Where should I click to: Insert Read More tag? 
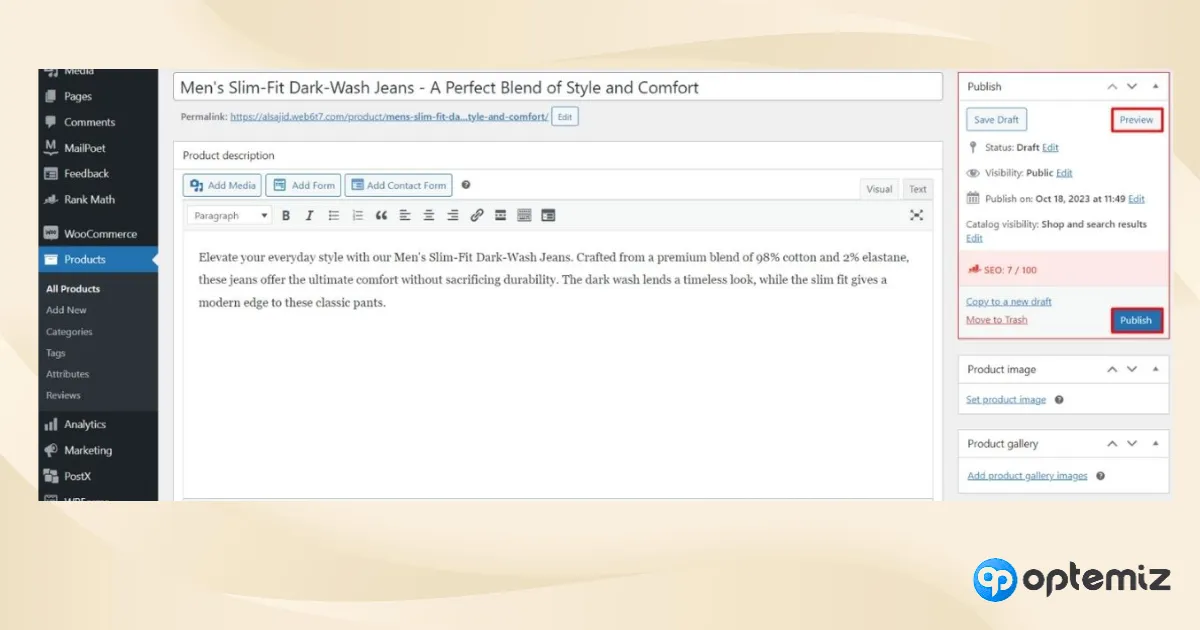(500, 215)
